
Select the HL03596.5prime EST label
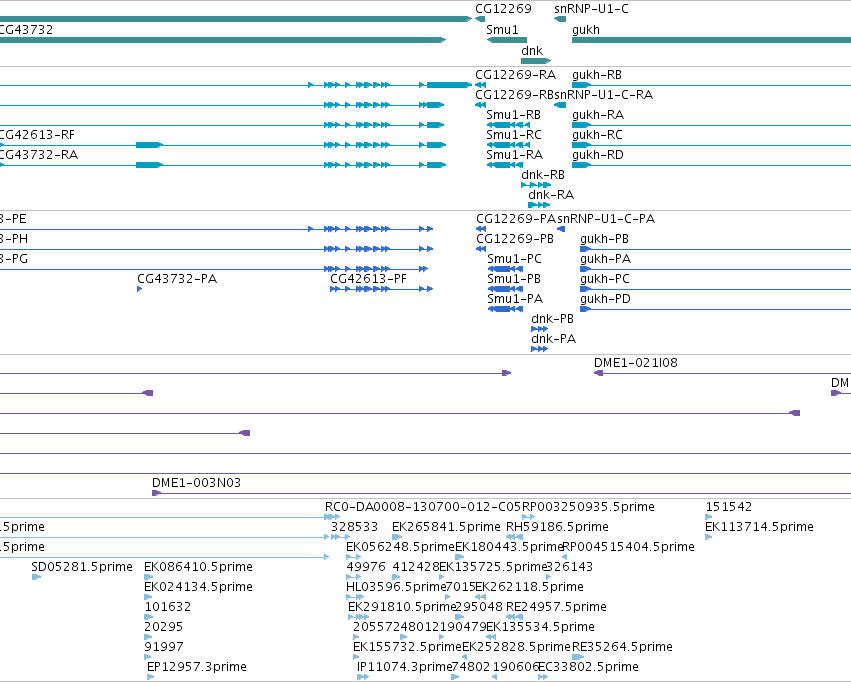(x=396, y=587)
